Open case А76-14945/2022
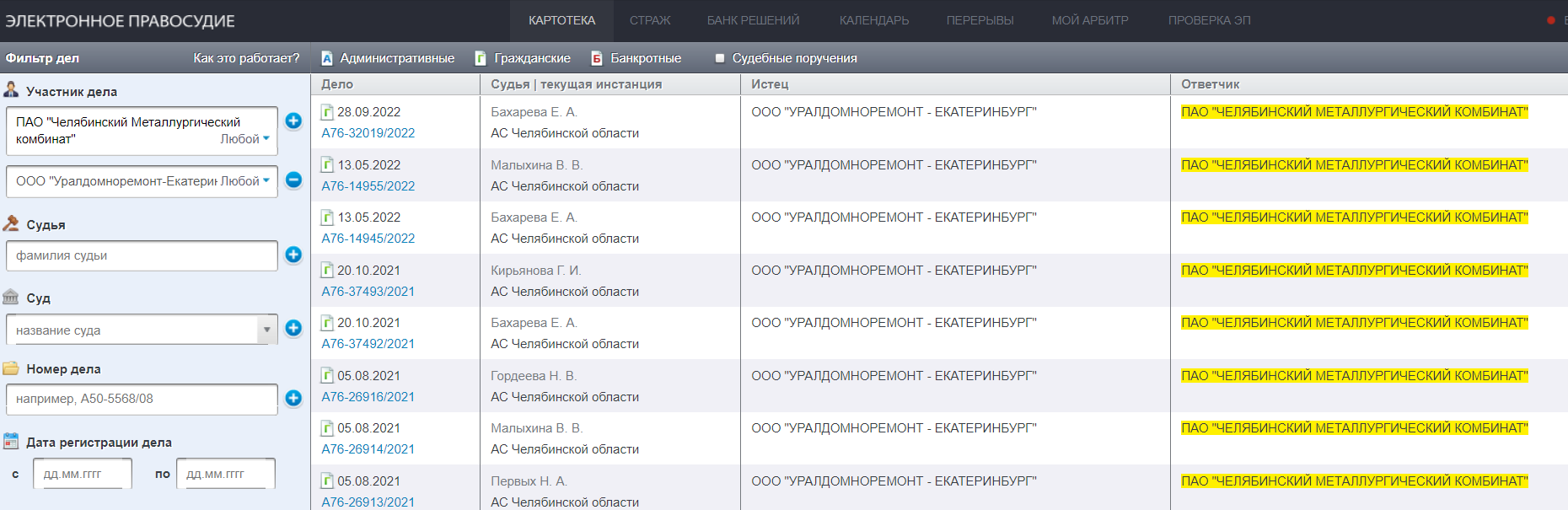This screenshot has height=510, width=1568. [368, 239]
